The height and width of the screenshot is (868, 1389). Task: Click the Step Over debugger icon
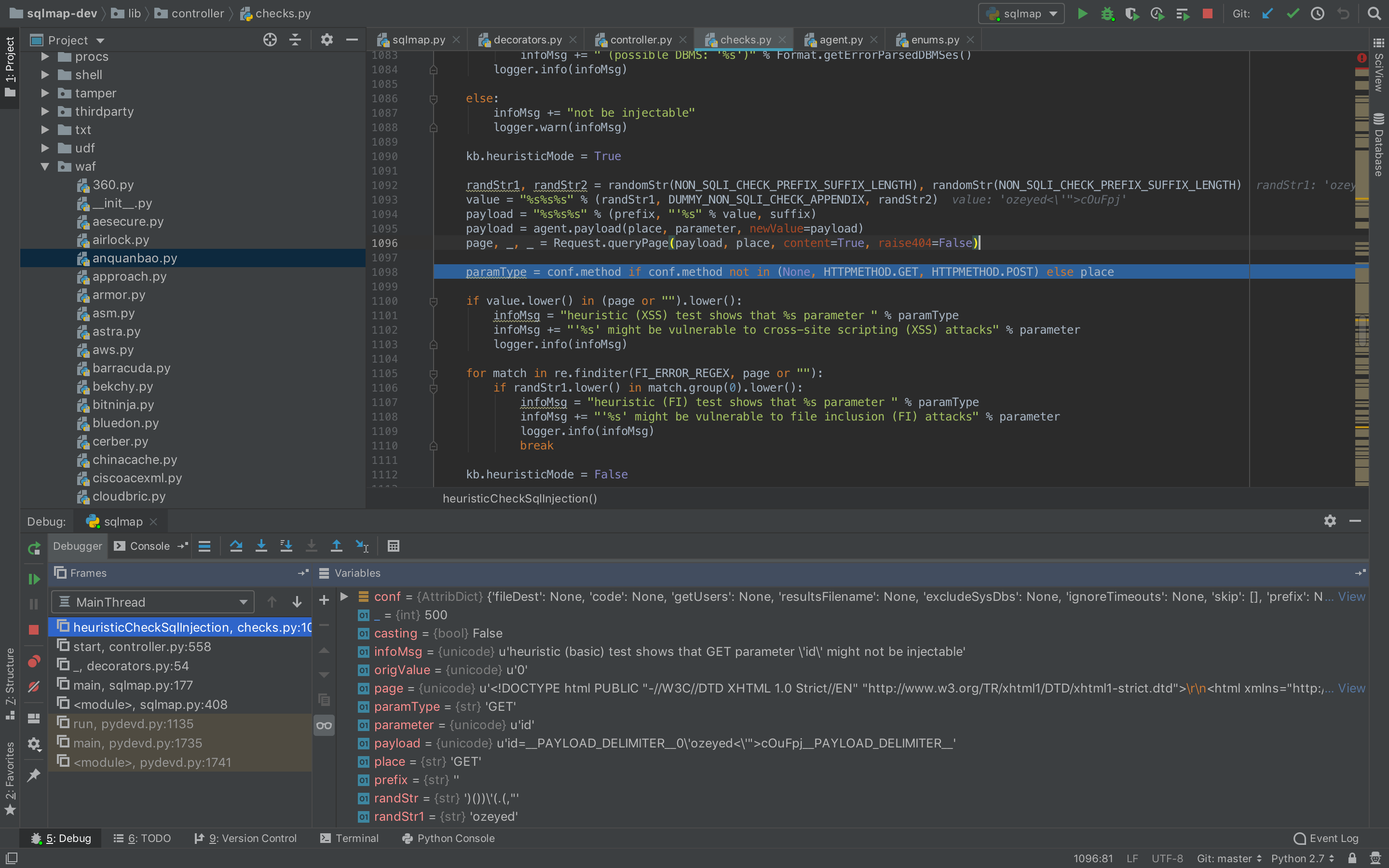coord(236,546)
